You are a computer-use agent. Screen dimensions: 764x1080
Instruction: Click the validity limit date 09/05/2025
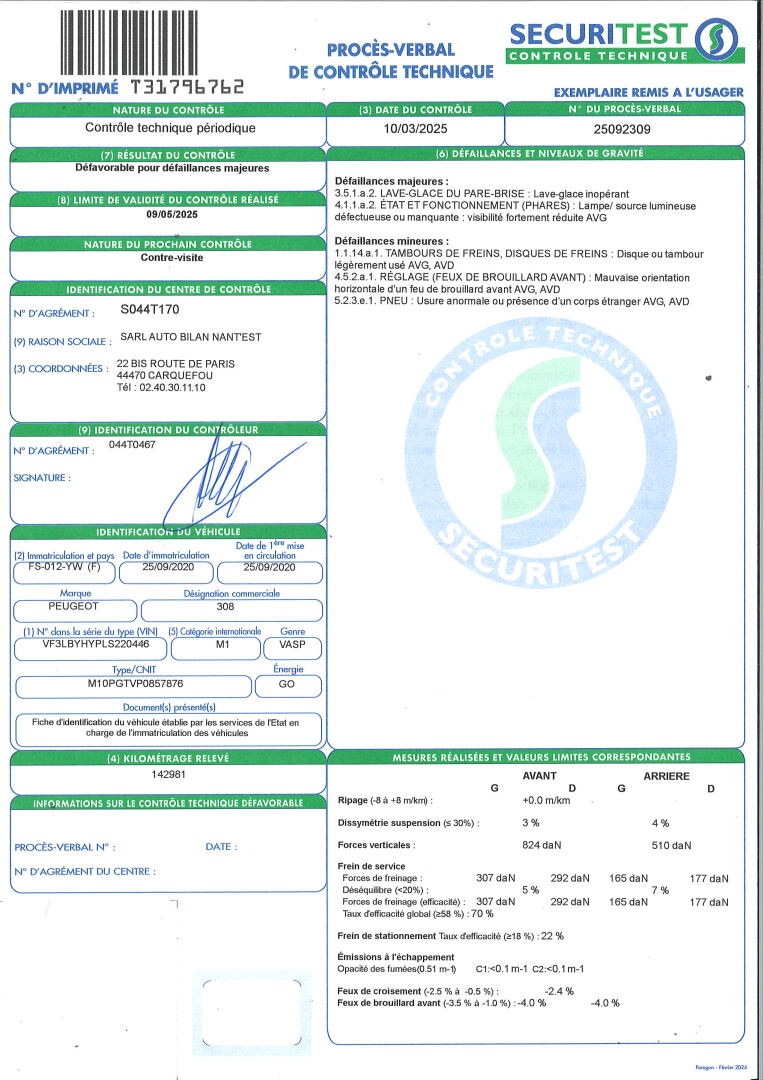tap(172, 214)
